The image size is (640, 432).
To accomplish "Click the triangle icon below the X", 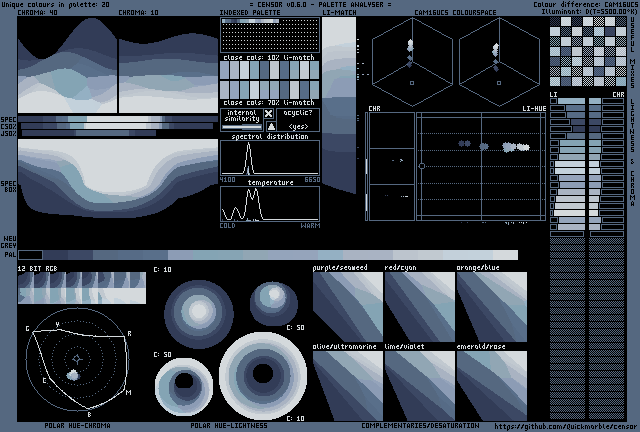I will [x=269, y=127].
